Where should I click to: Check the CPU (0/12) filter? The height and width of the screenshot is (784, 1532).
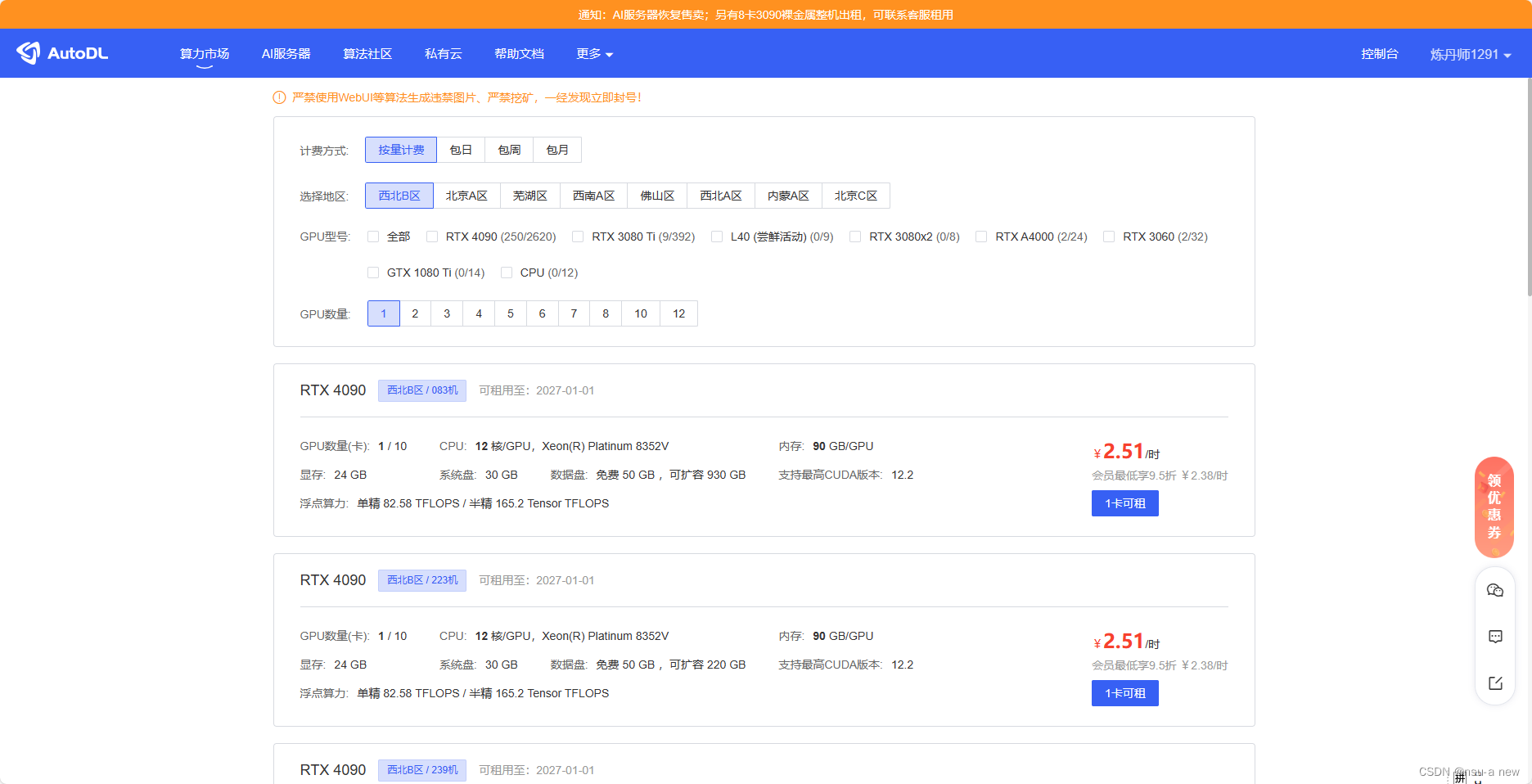[507, 273]
